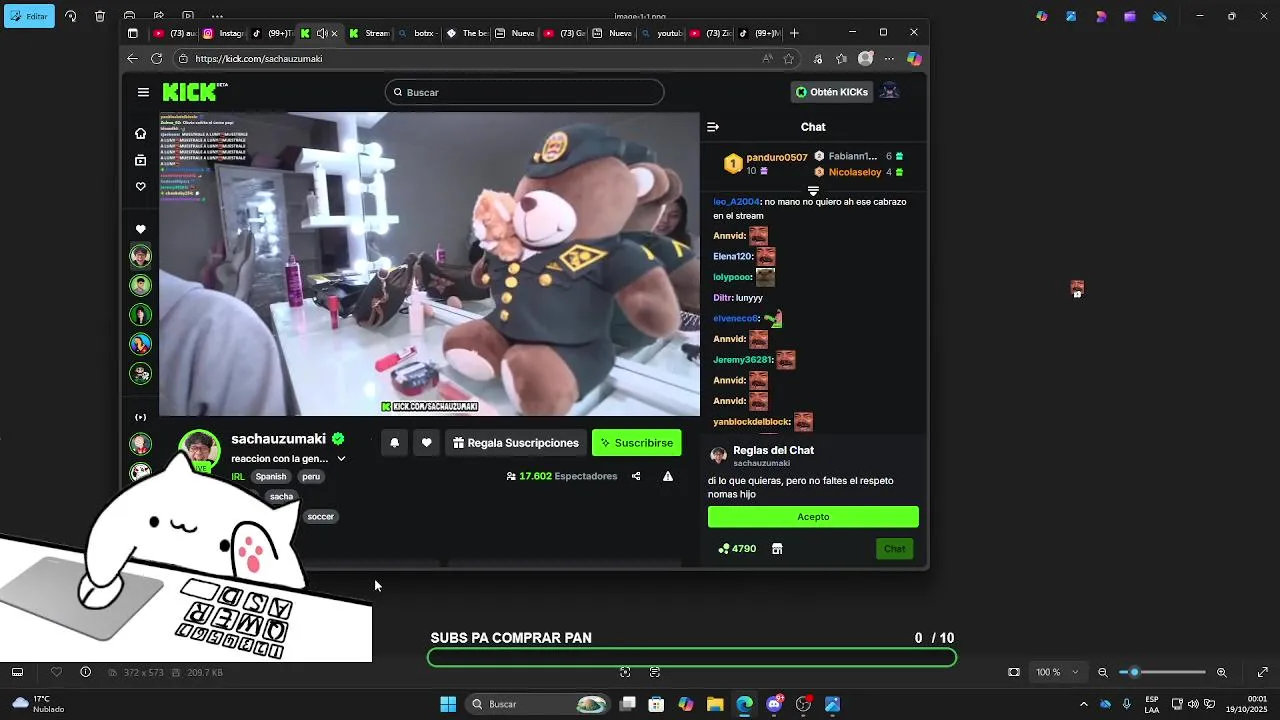Click the pictured Kick Buscar search field
1280x720 pixels.
(524, 92)
